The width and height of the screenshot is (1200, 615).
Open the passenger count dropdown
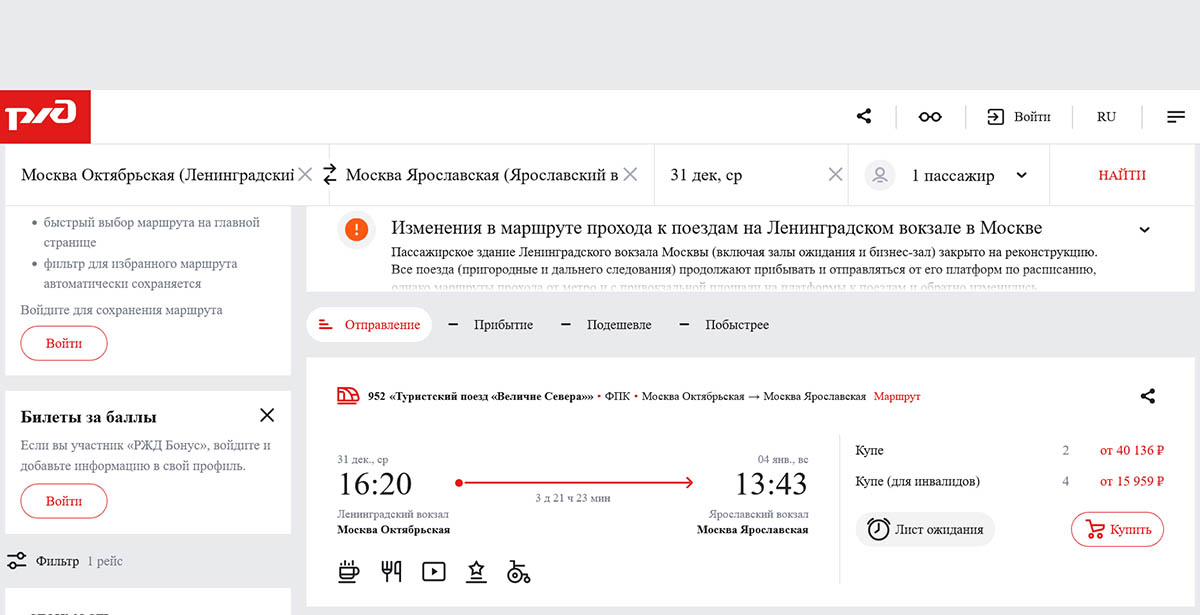point(1021,175)
